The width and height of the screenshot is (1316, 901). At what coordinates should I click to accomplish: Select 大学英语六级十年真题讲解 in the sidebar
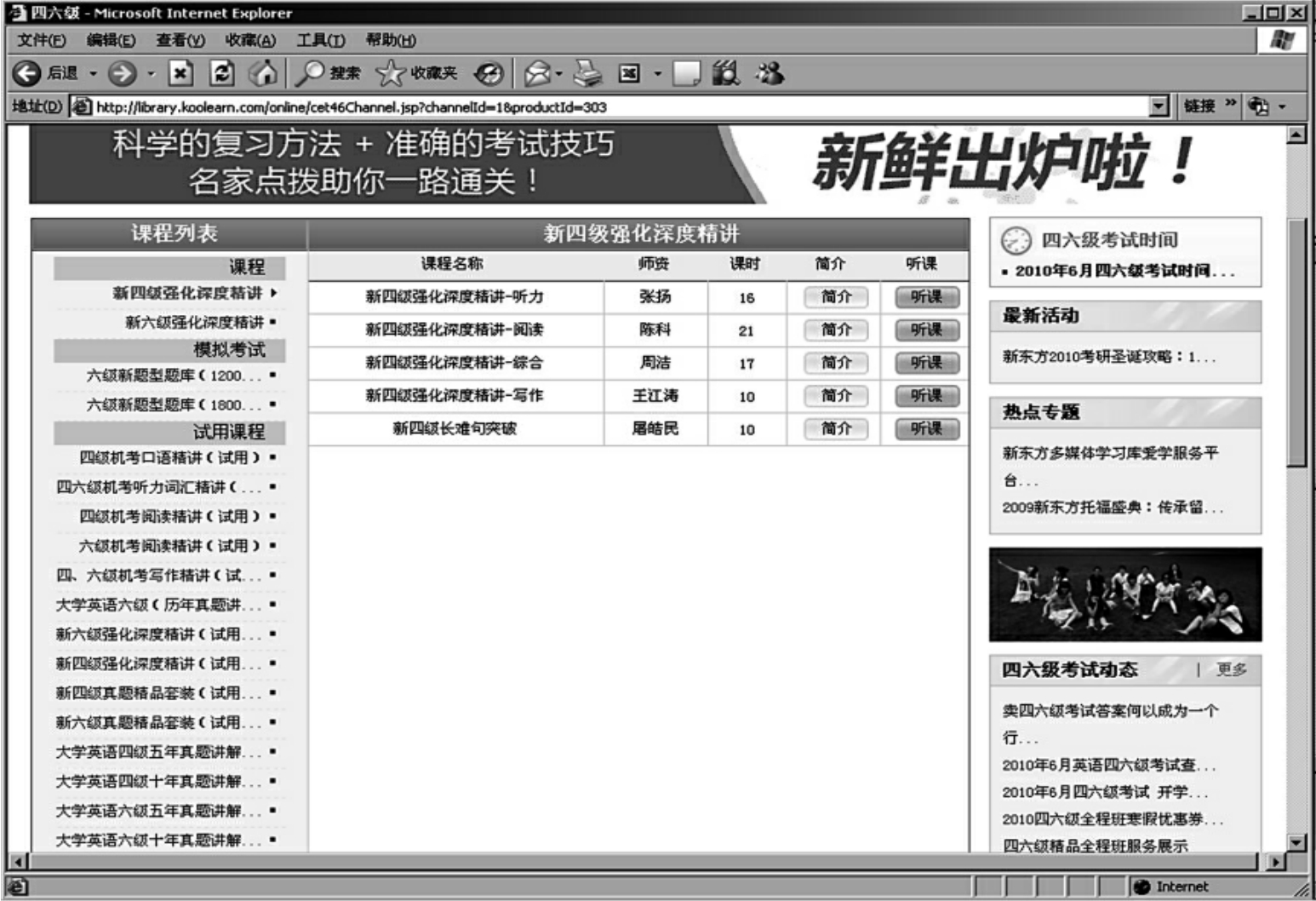159,841
